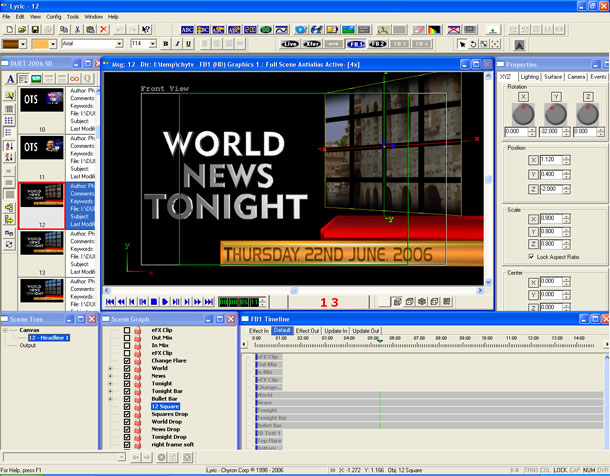Toggle the News layer checkbox

point(127,376)
